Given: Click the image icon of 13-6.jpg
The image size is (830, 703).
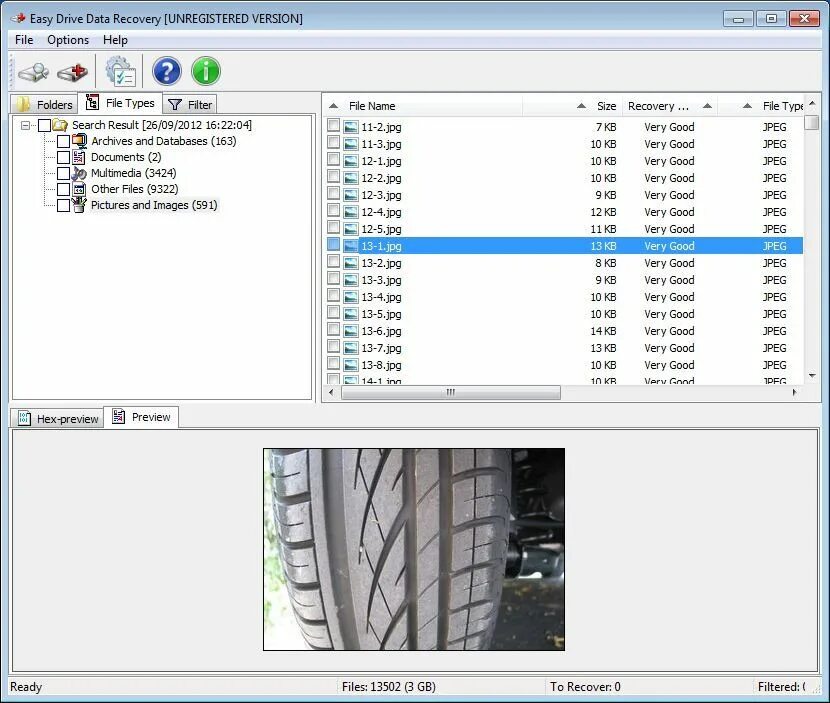Looking at the screenshot, I should [350, 331].
